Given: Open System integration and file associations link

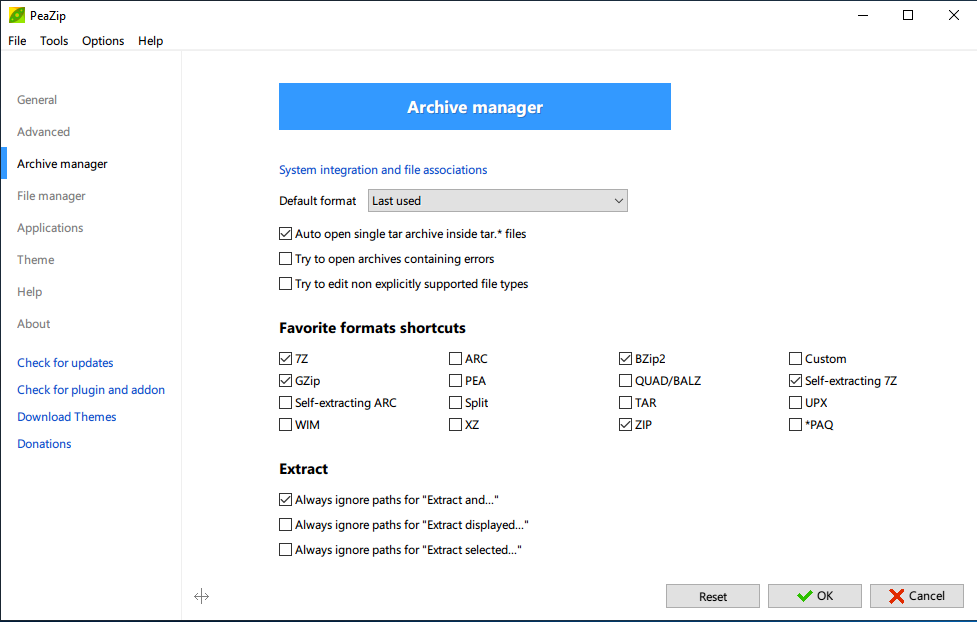Looking at the screenshot, I should click(x=383, y=170).
